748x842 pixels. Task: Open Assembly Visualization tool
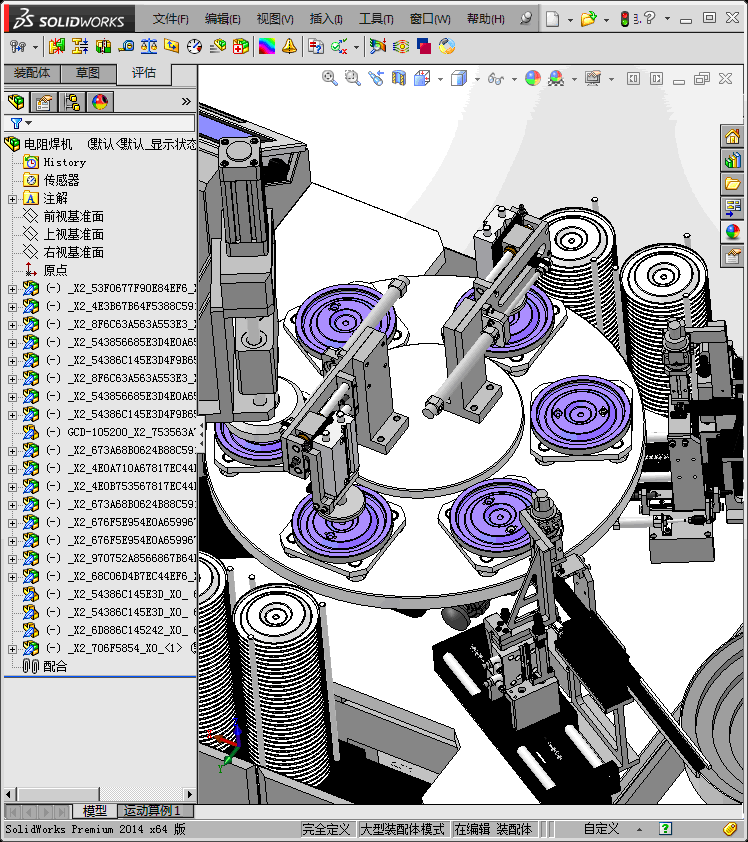(217, 47)
